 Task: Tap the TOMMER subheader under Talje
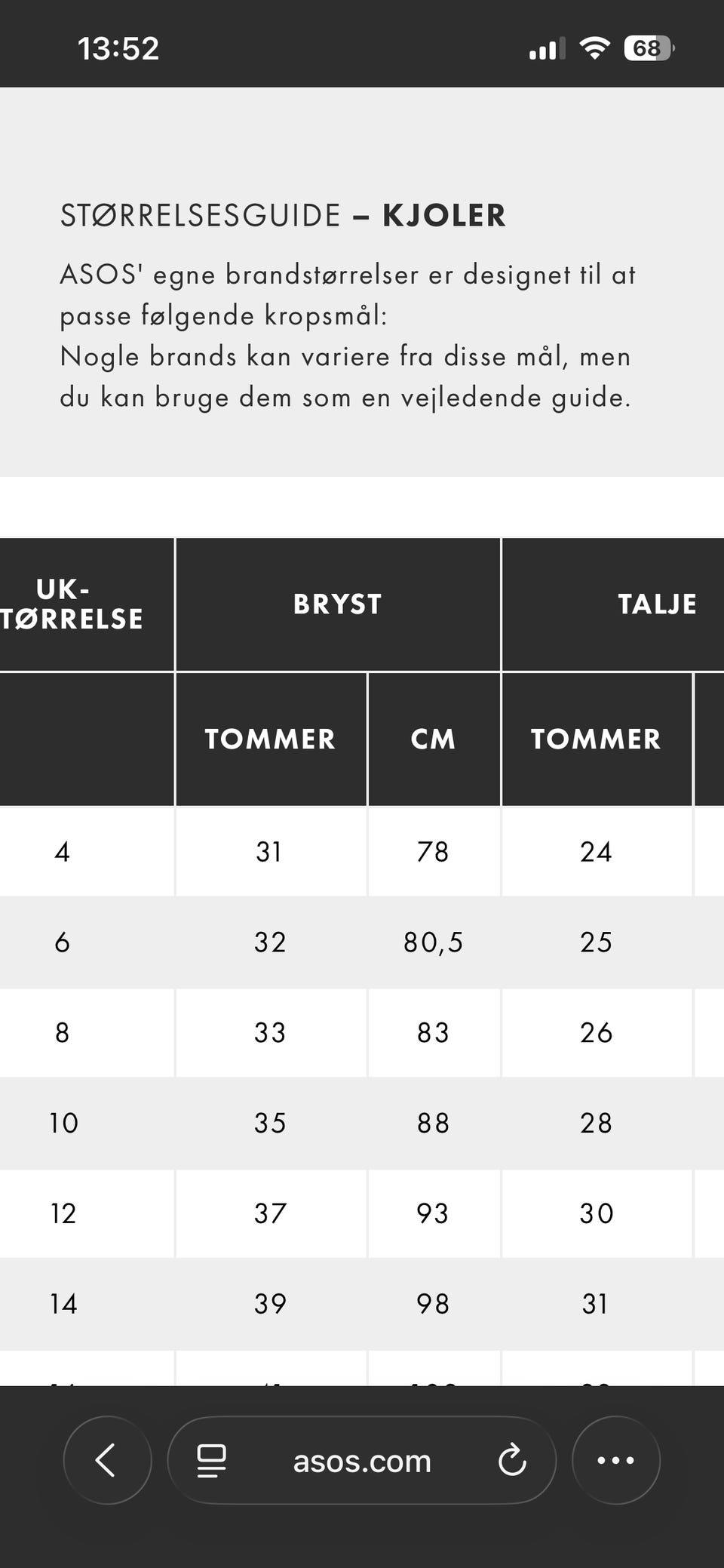[596, 739]
